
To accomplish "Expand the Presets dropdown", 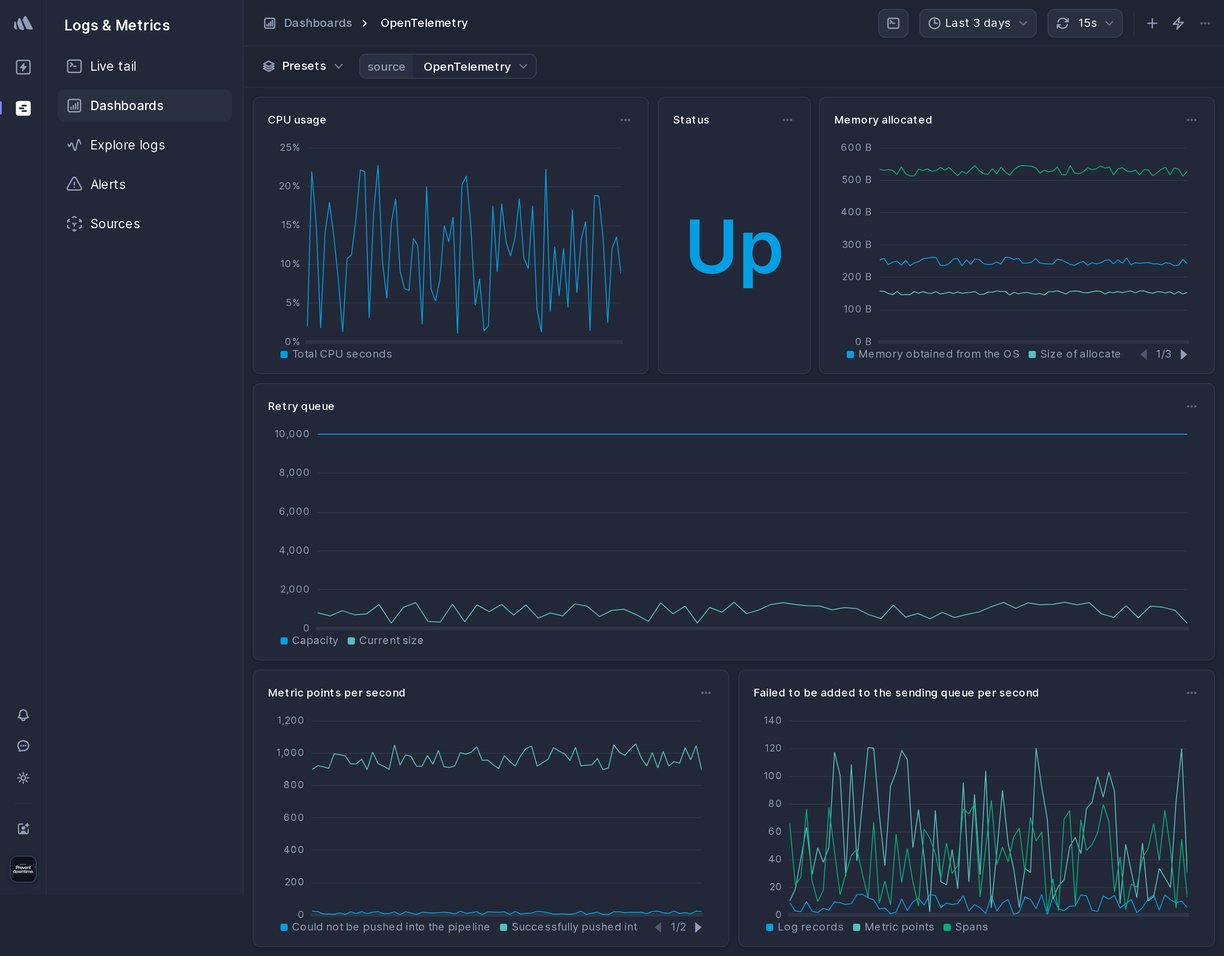I will (x=303, y=66).
